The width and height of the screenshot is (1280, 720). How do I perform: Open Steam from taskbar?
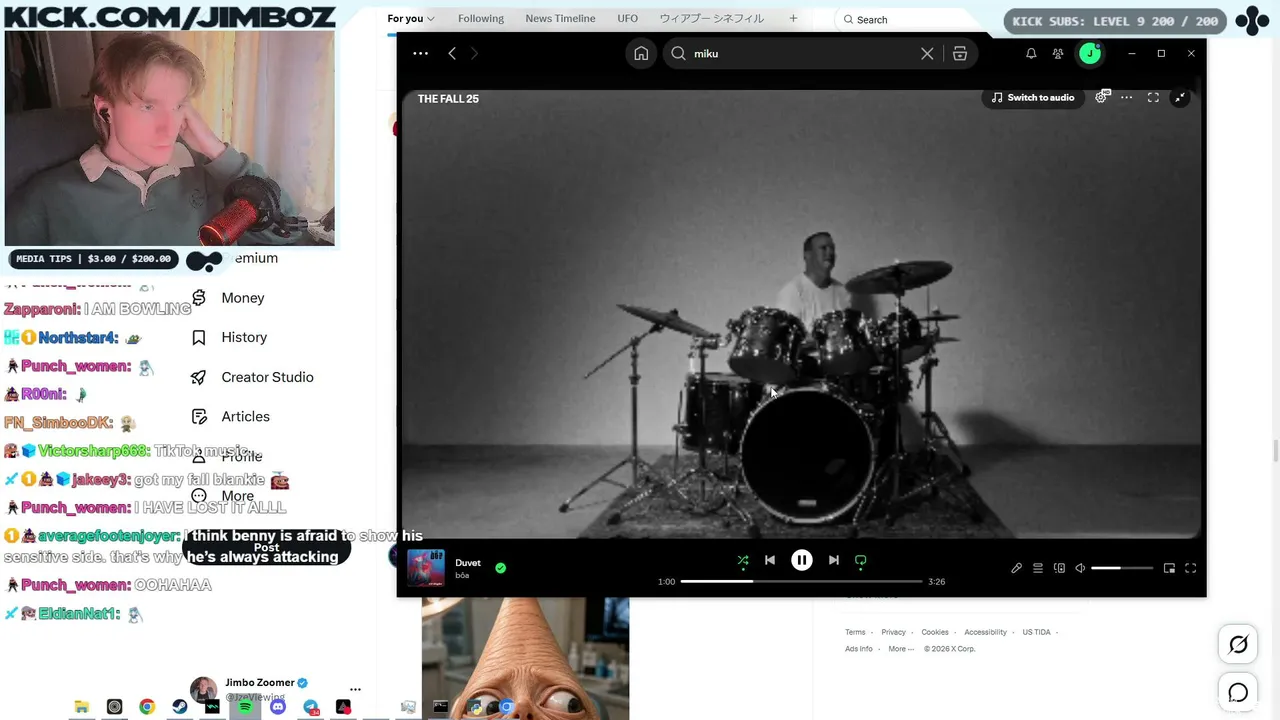pyautogui.click(x=180, y=707)
